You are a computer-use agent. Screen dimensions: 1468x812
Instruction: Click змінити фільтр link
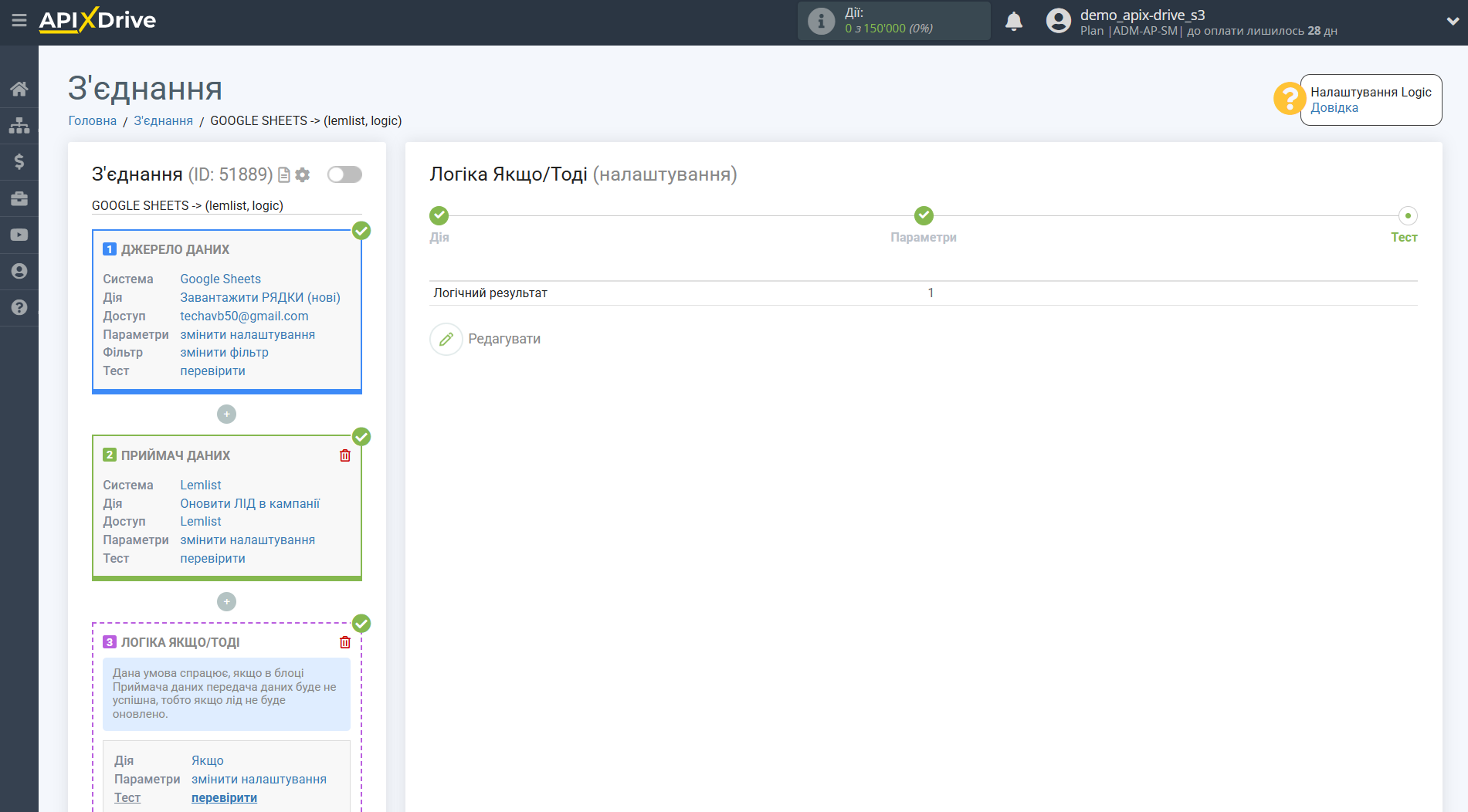225,353
